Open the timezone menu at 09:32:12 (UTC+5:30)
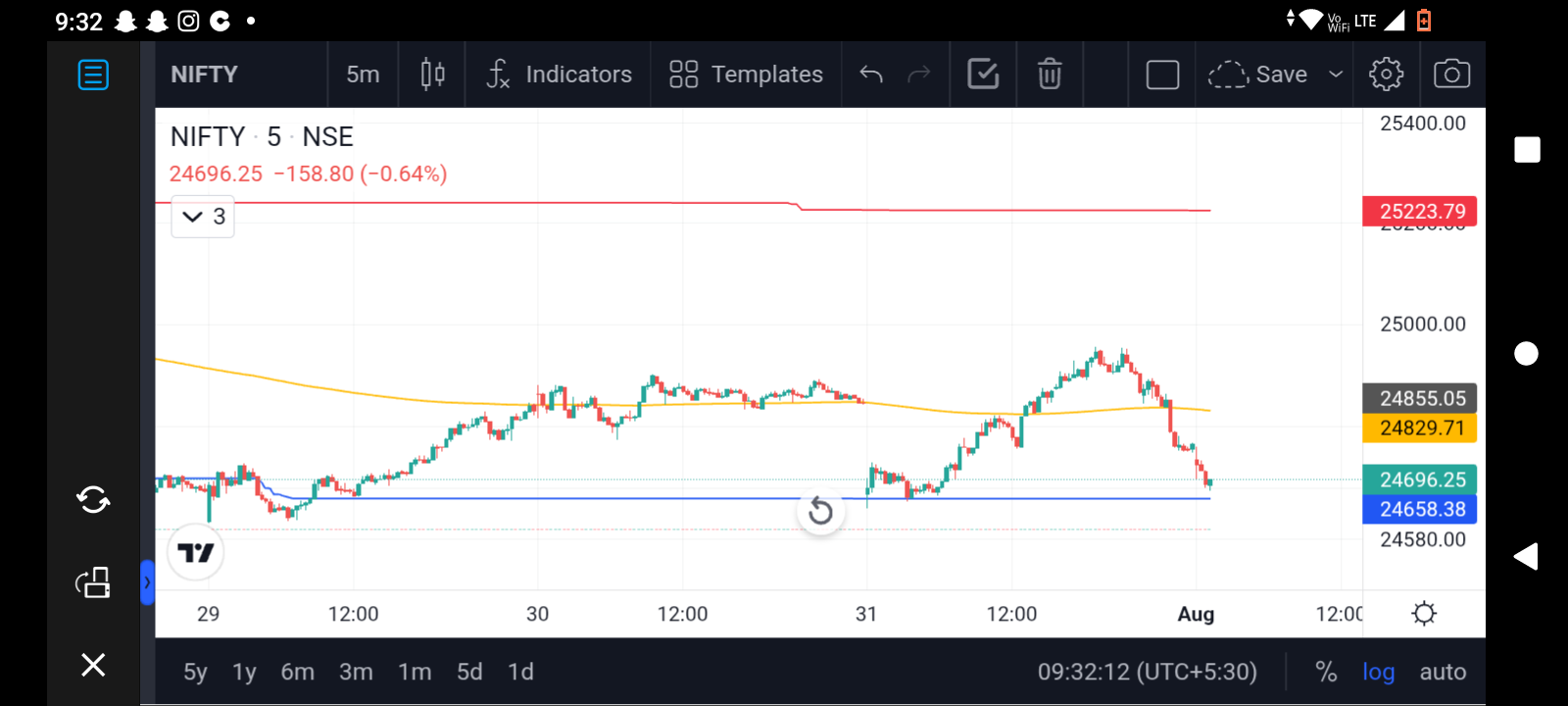The image size is (1568, 706). pyautogui.click(x=1148, y=672)
